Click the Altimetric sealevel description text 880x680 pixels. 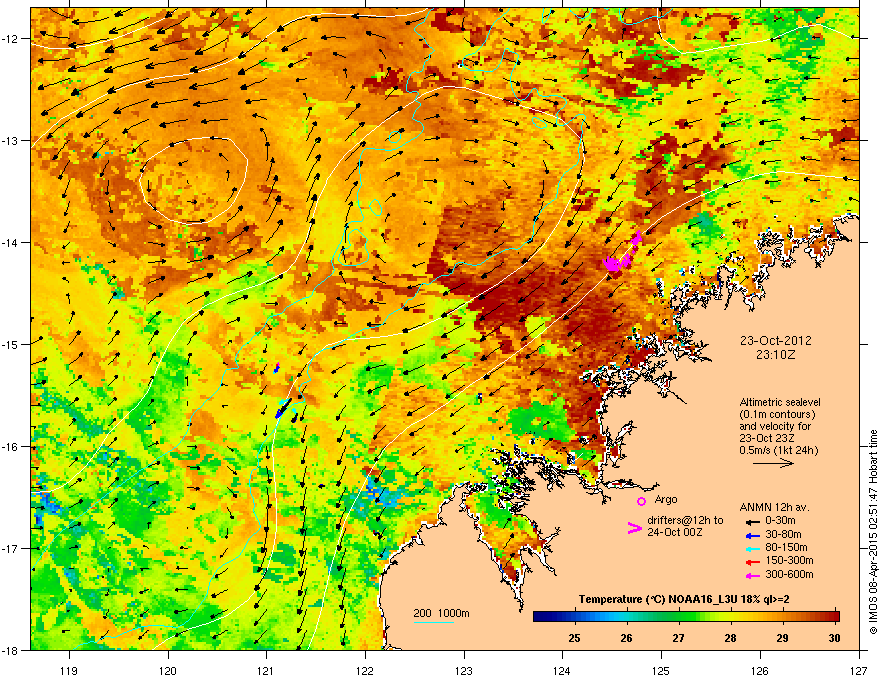779,426
